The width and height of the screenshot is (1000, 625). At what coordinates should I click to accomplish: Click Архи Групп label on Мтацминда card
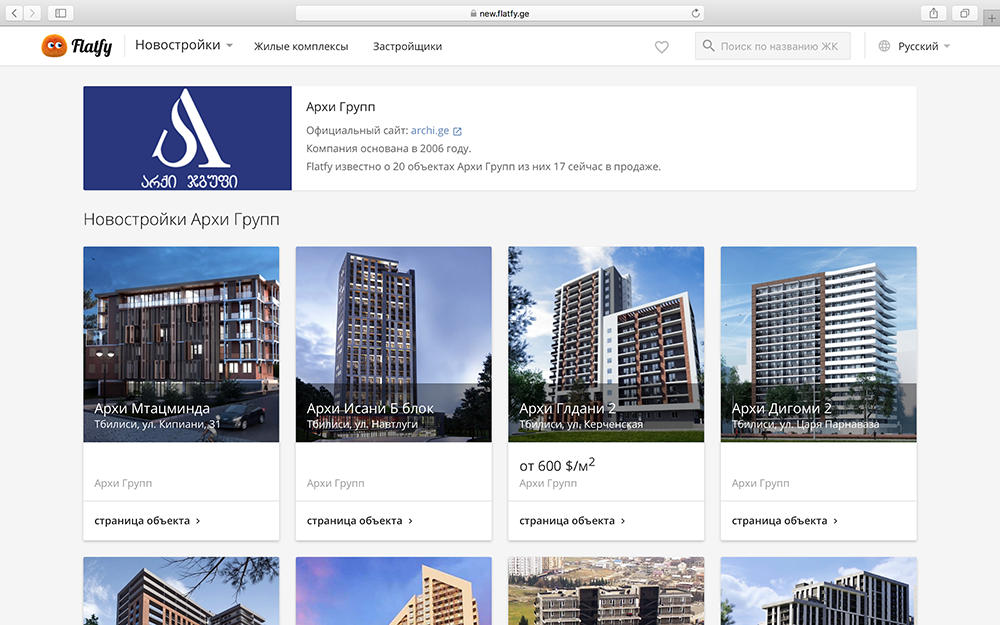click(123, 483)
